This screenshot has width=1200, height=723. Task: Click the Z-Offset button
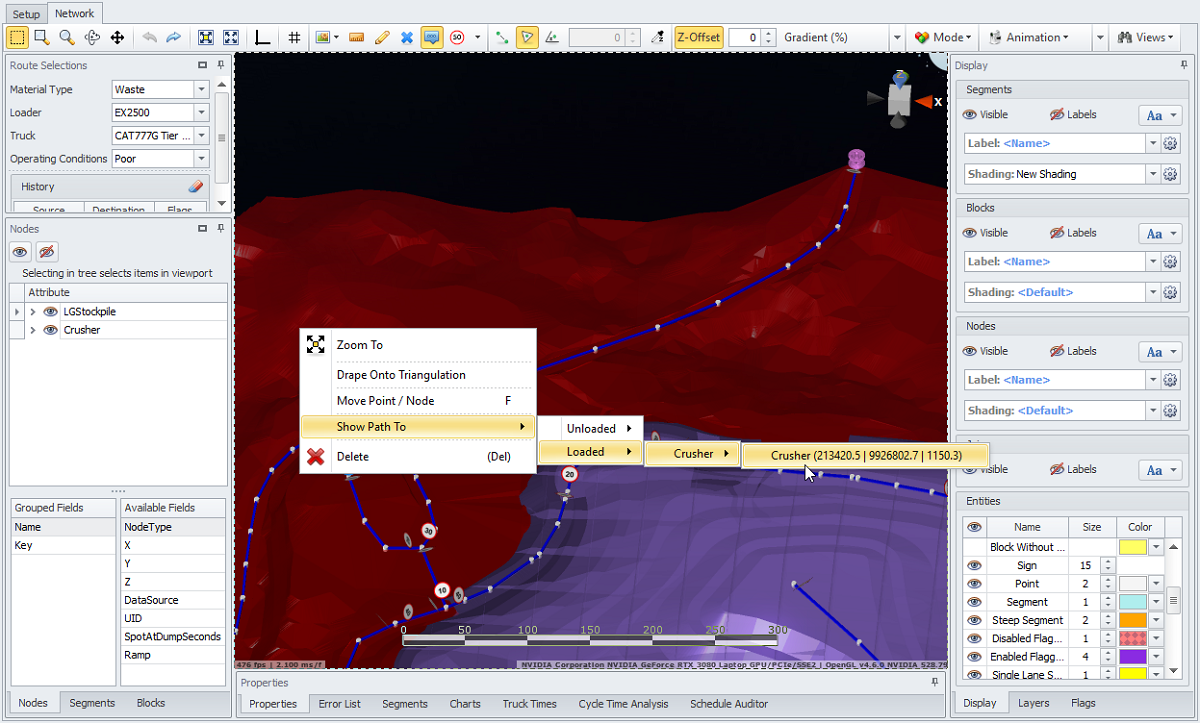pyautogui.click(x=698, y=37)
